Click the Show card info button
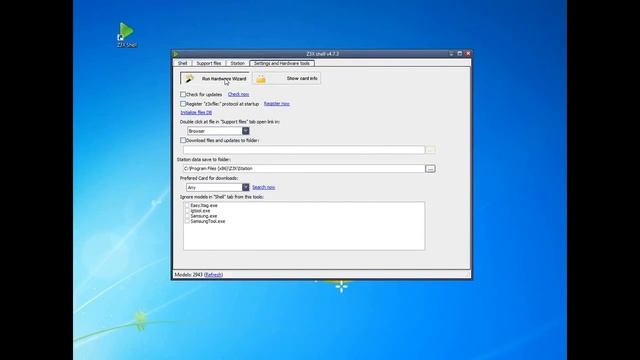 (287, 78)
